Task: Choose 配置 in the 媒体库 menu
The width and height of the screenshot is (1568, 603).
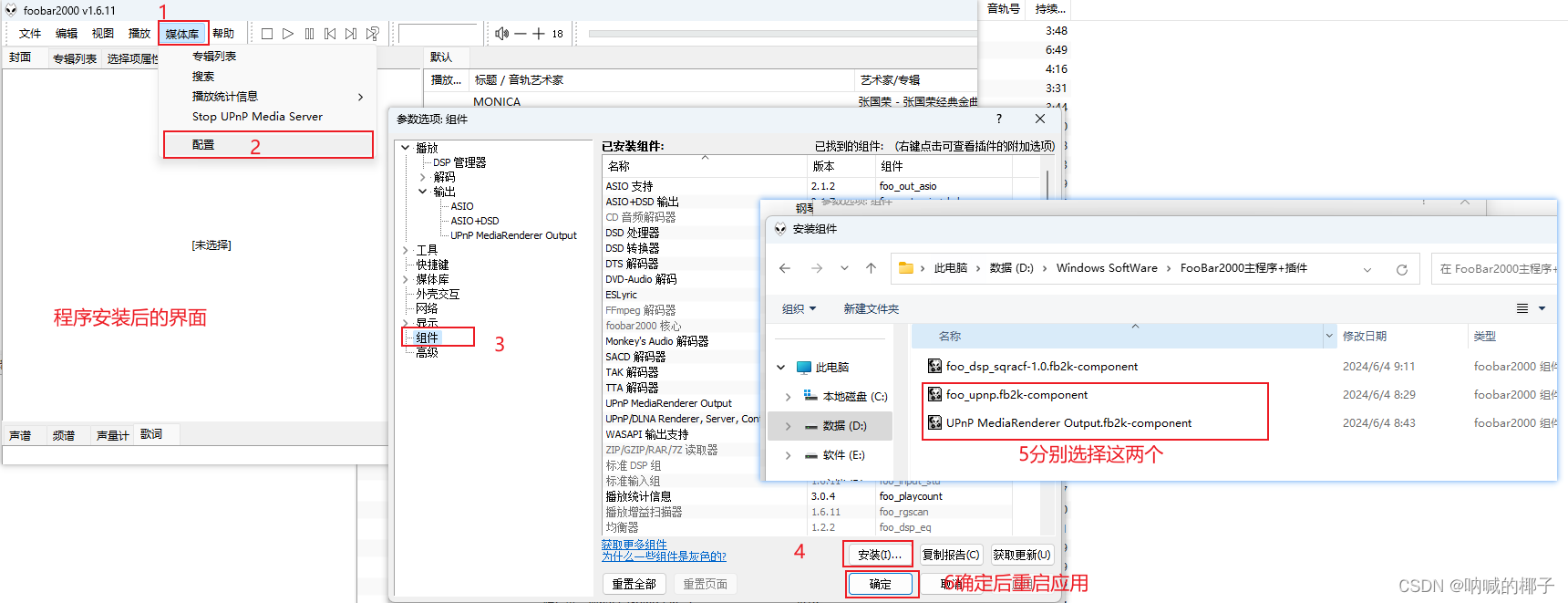Action: click(268, 145)
